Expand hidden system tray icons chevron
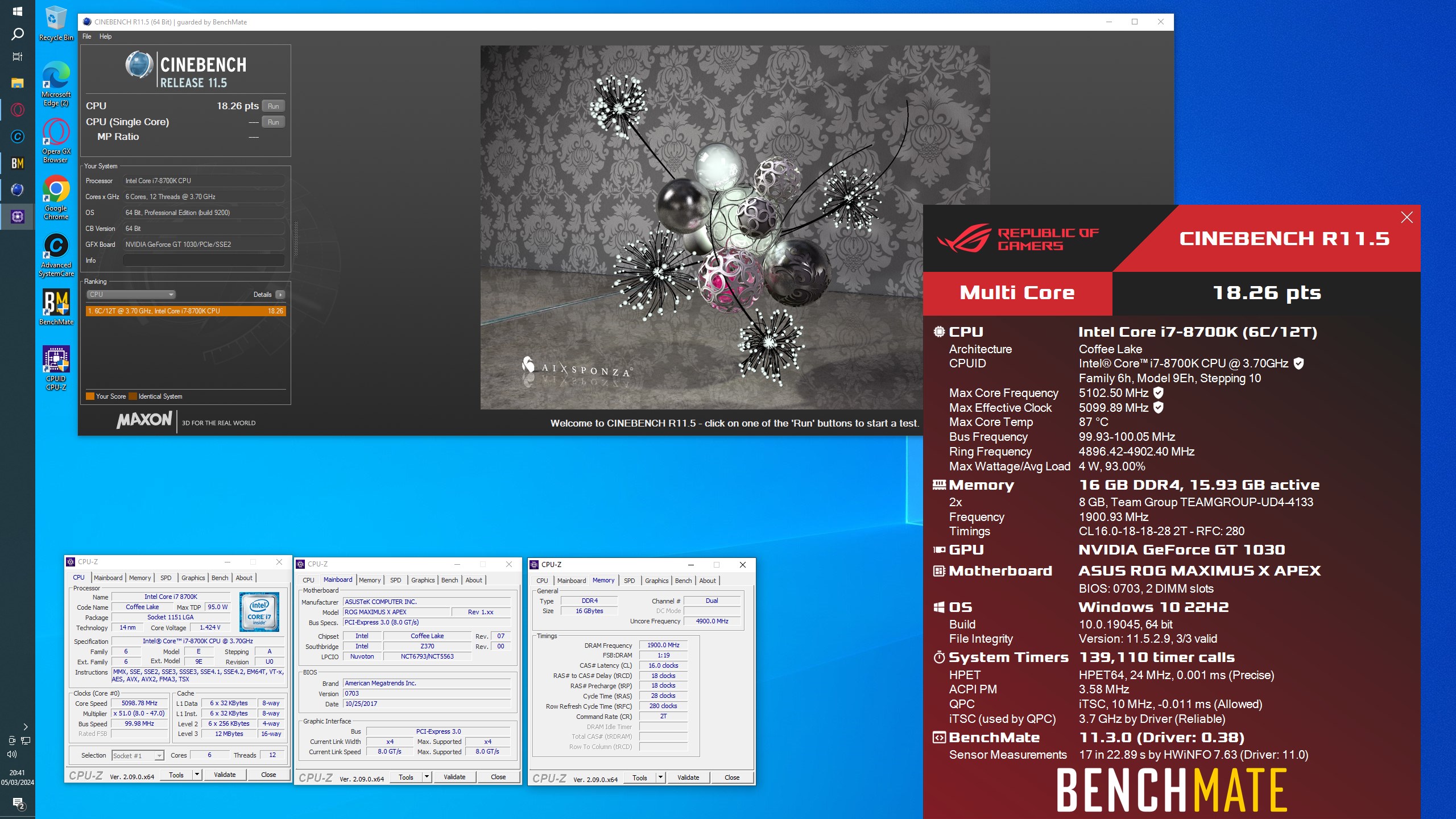The height and width of the screenshot is (819, 1456). (25, 727)
